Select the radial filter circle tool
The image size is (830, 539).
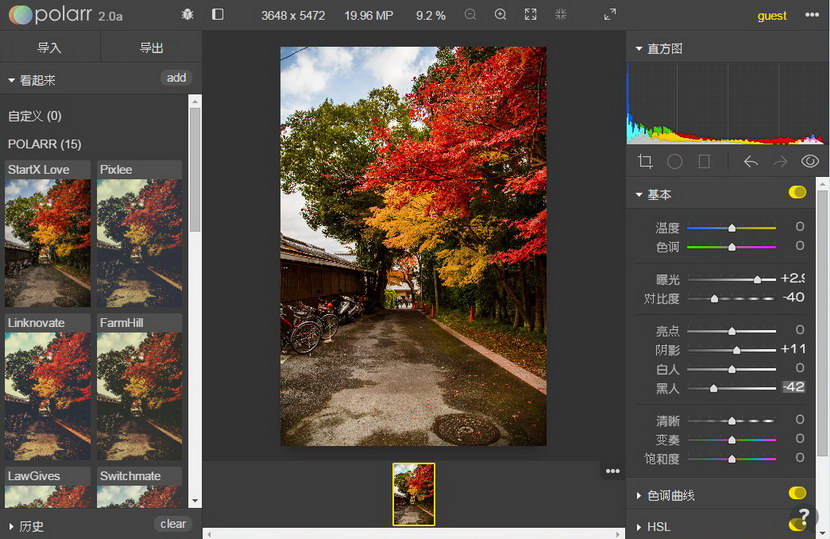pos(674,161)
